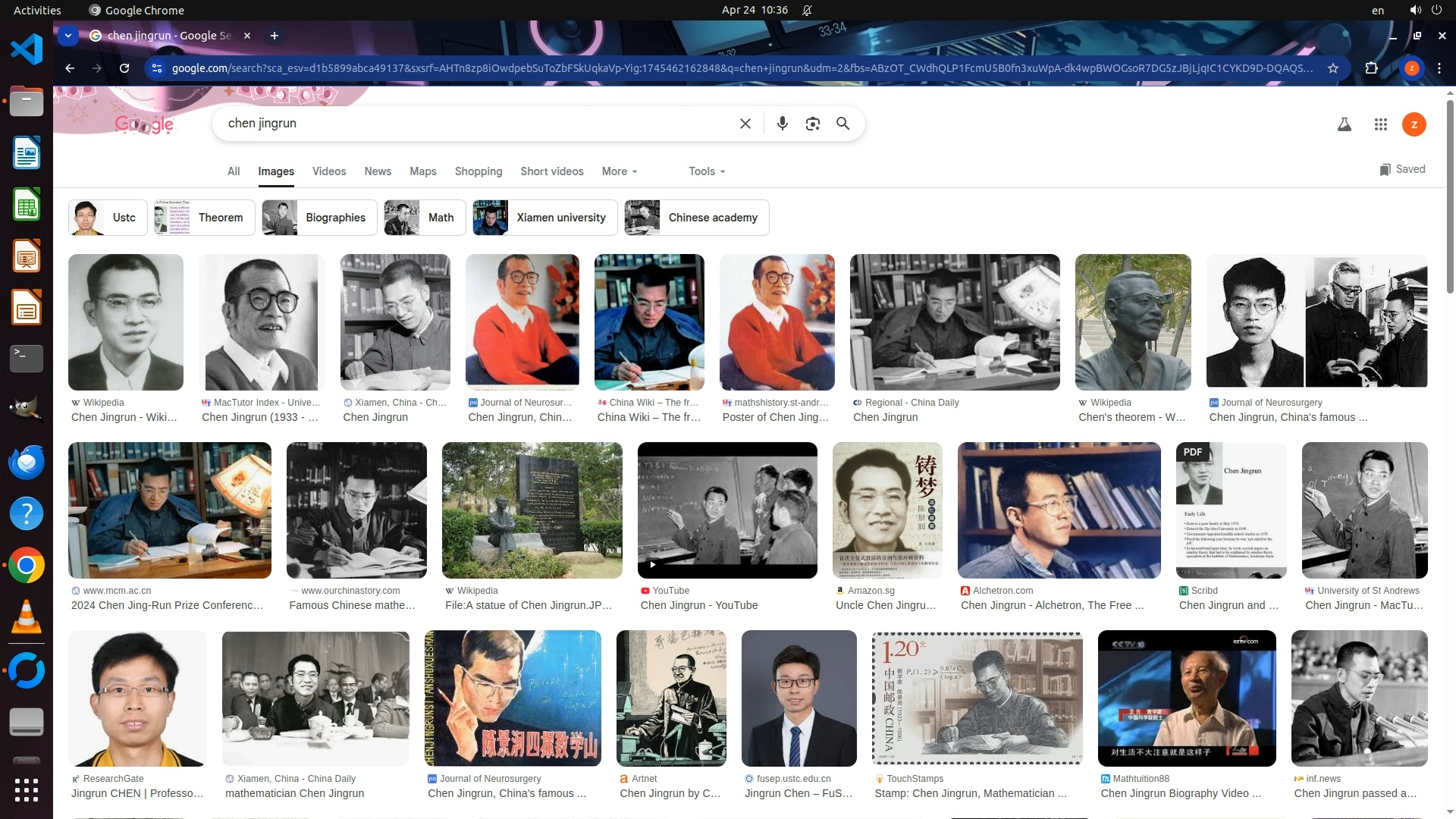Click the page vertical scrollbar
The width and height of the screenshot is (1456, 819).
[x=1449, y=197]
